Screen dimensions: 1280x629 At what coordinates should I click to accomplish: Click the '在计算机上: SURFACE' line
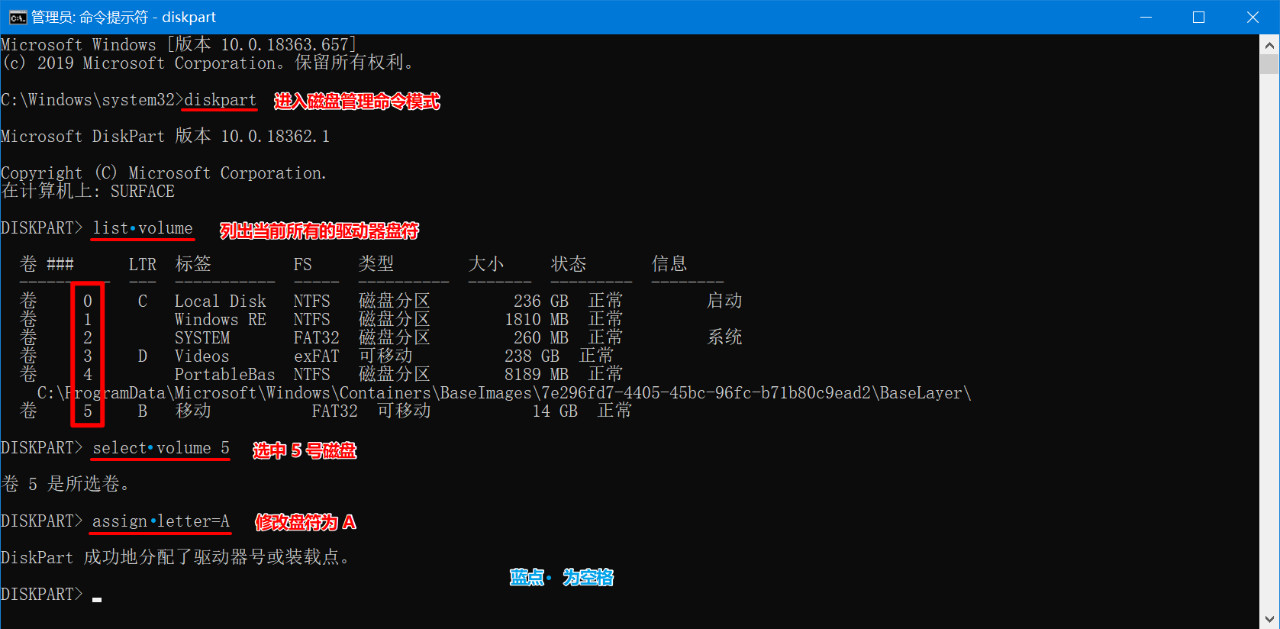point(88,191)
